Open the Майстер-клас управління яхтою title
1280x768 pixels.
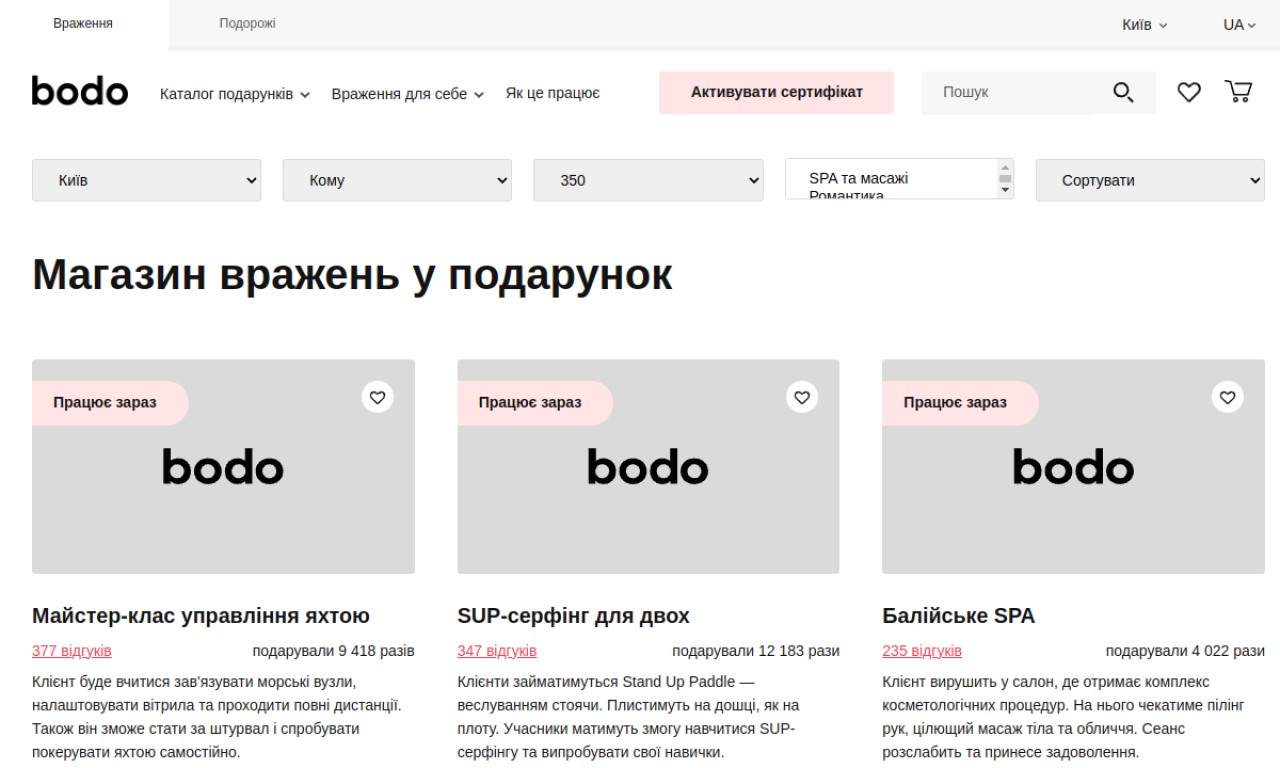click(201, 616)
